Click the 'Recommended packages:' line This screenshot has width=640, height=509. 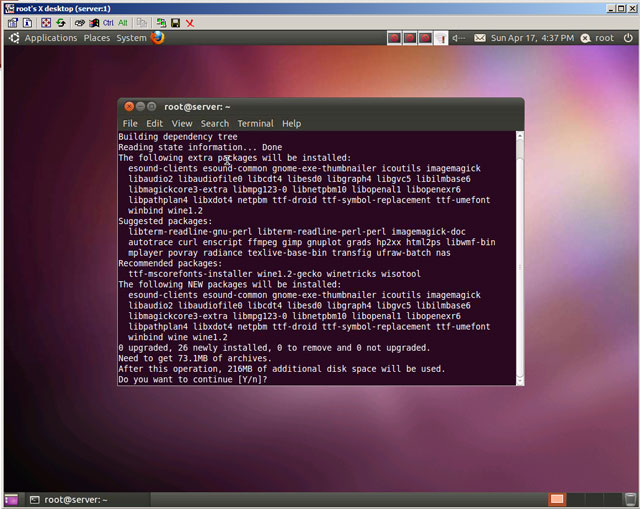[x=170, y=263]
